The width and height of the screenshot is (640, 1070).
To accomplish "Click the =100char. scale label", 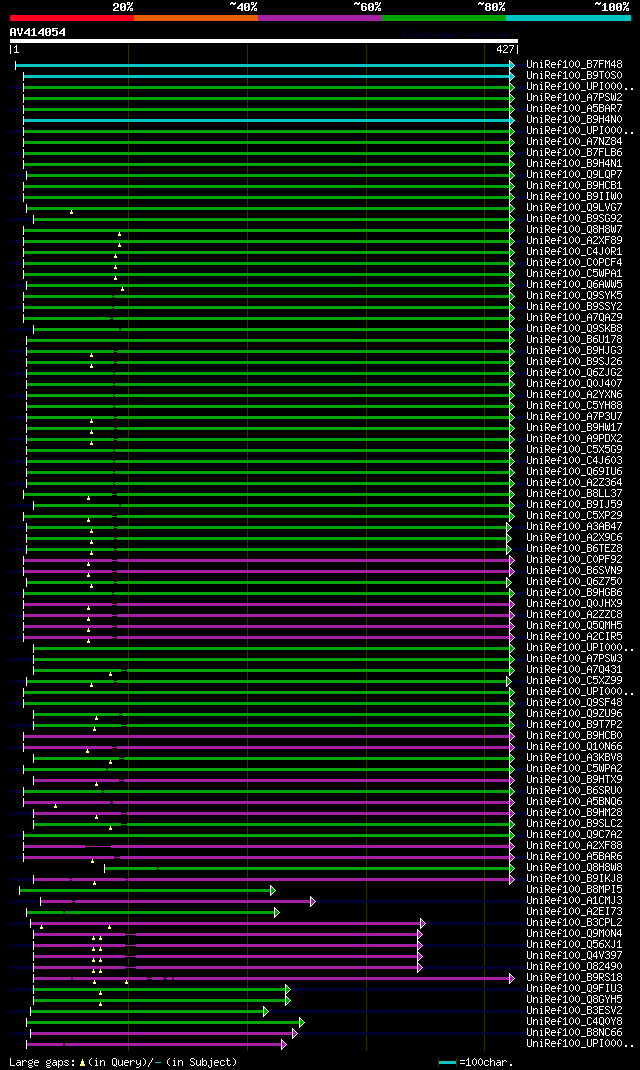I will click(486, 1062).
